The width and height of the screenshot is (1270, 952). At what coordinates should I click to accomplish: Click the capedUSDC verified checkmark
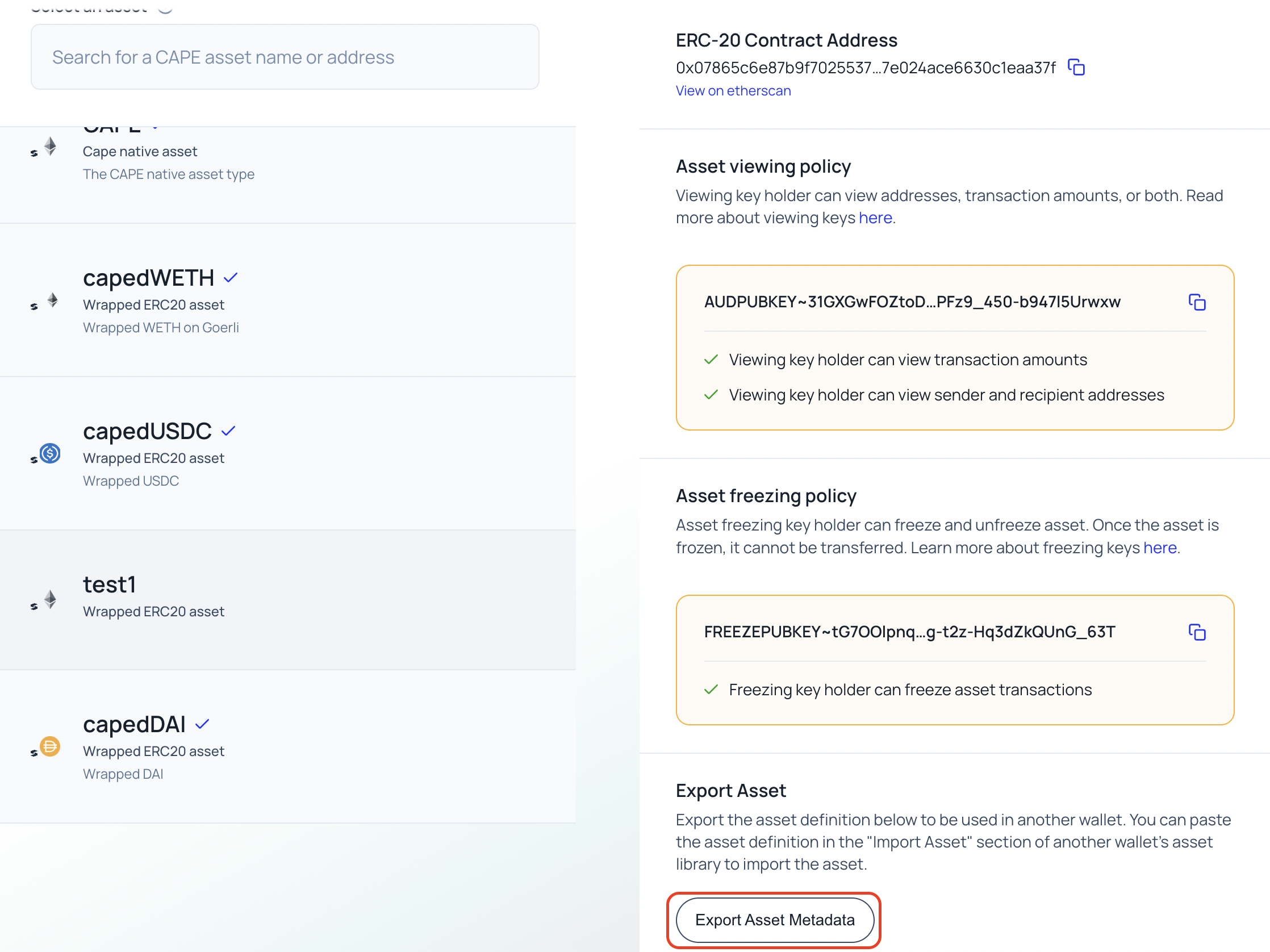click(228, 431)
